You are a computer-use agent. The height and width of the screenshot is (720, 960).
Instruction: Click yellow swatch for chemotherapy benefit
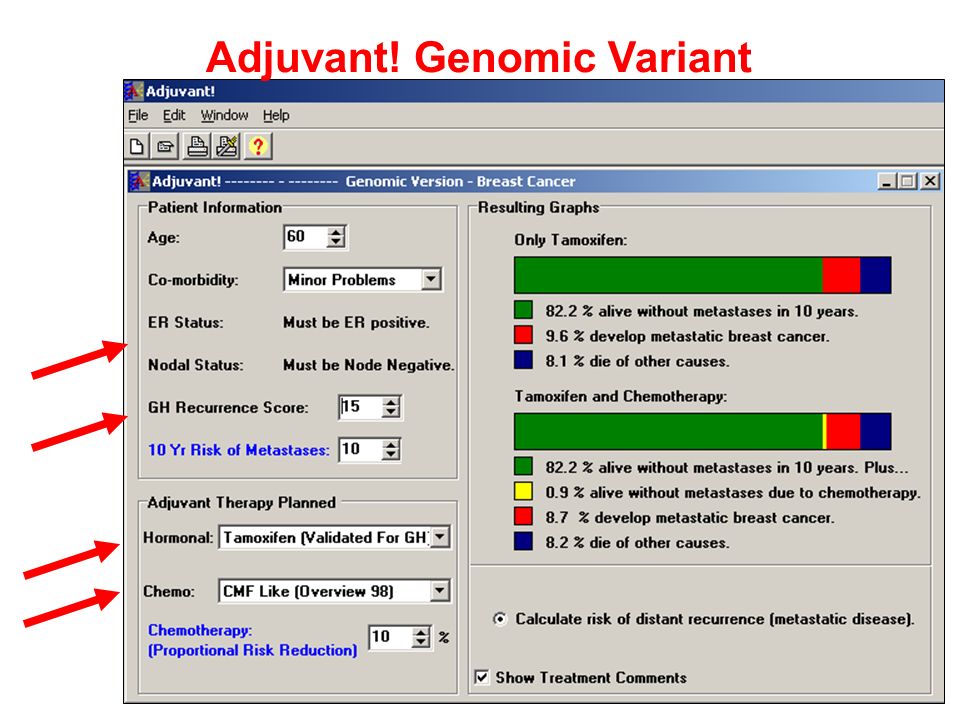(523, 491)
